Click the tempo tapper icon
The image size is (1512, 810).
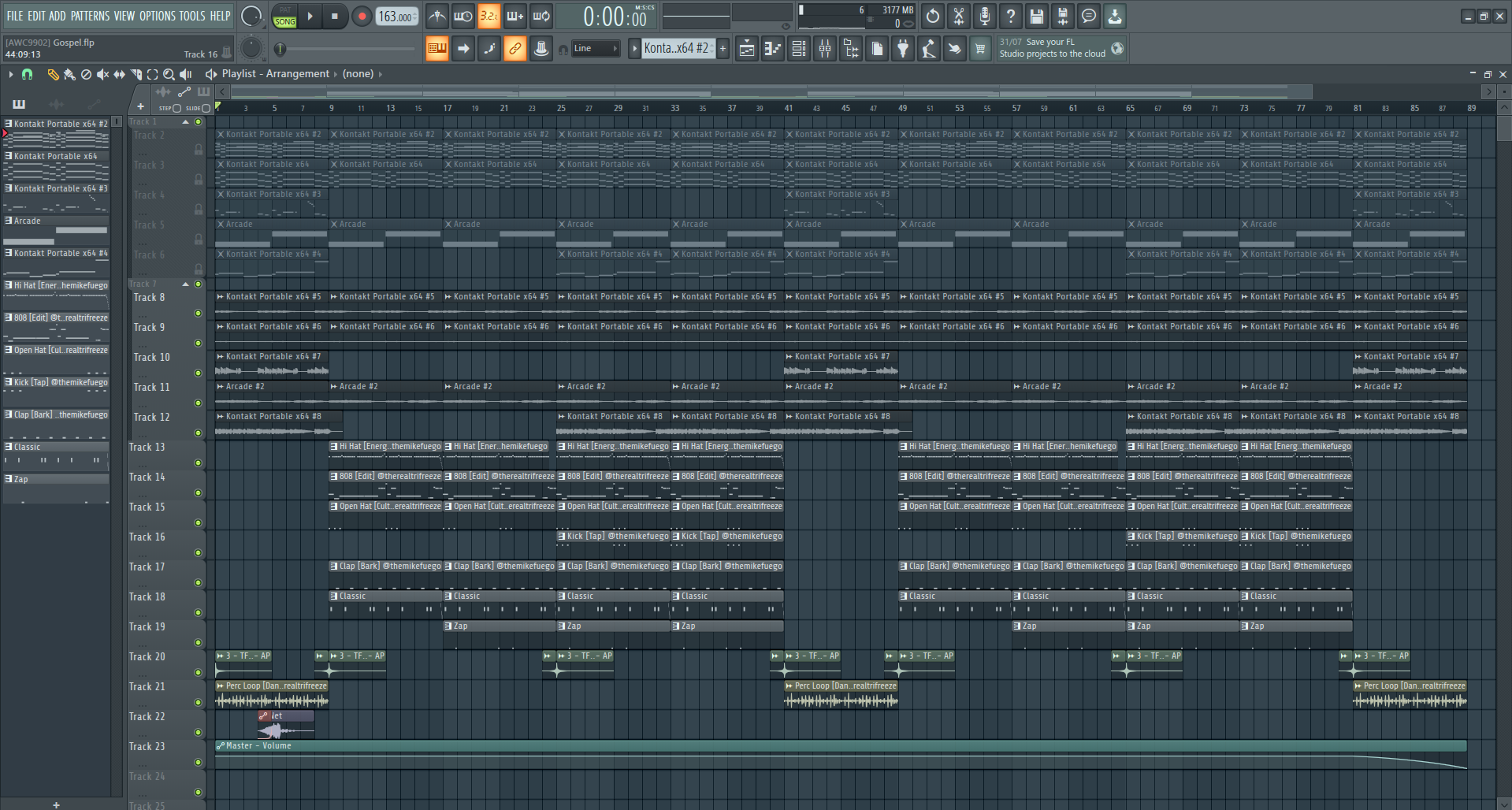tap(929, 49)
